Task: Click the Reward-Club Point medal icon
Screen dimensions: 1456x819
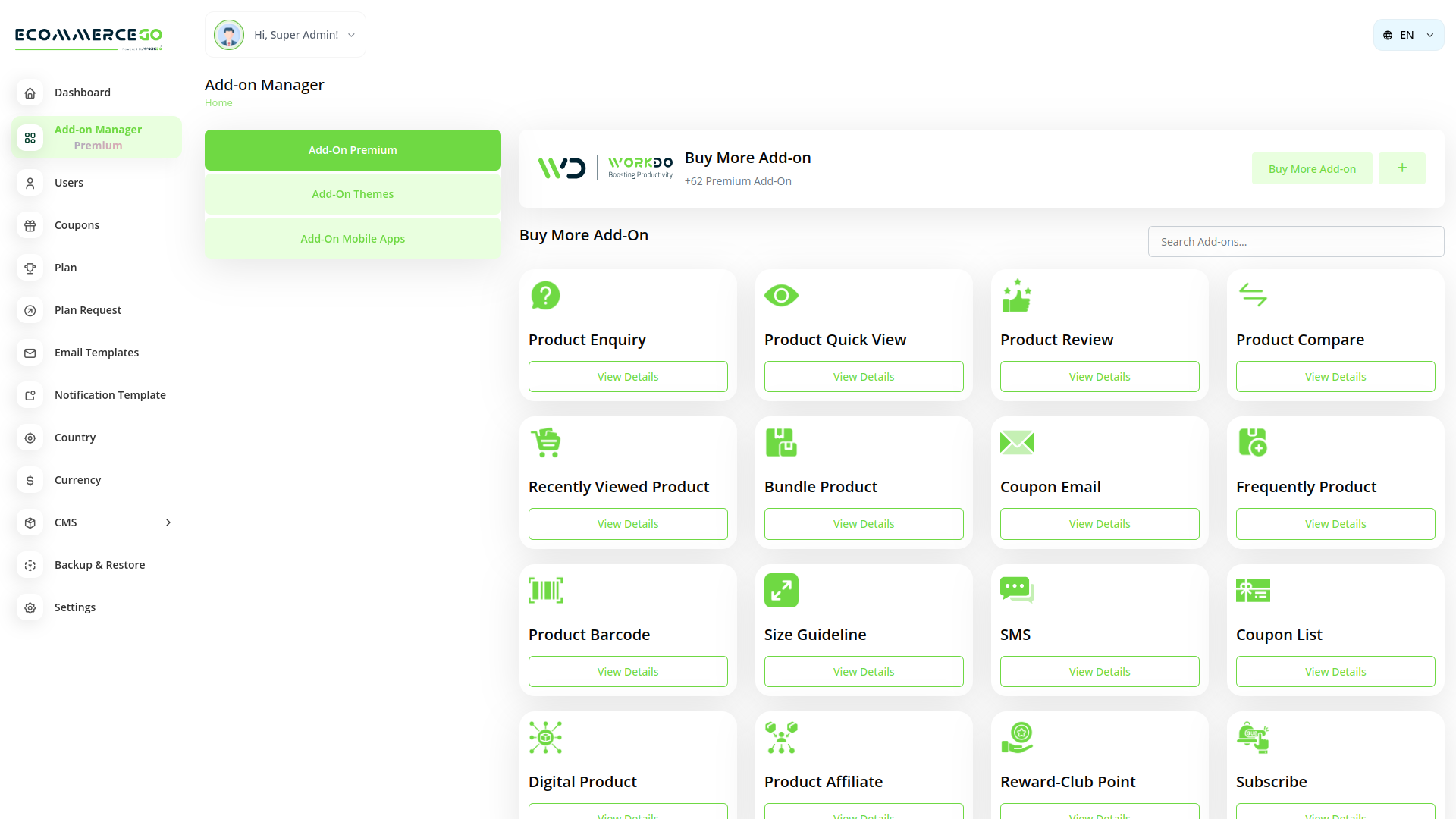Action: (1017, 736)
